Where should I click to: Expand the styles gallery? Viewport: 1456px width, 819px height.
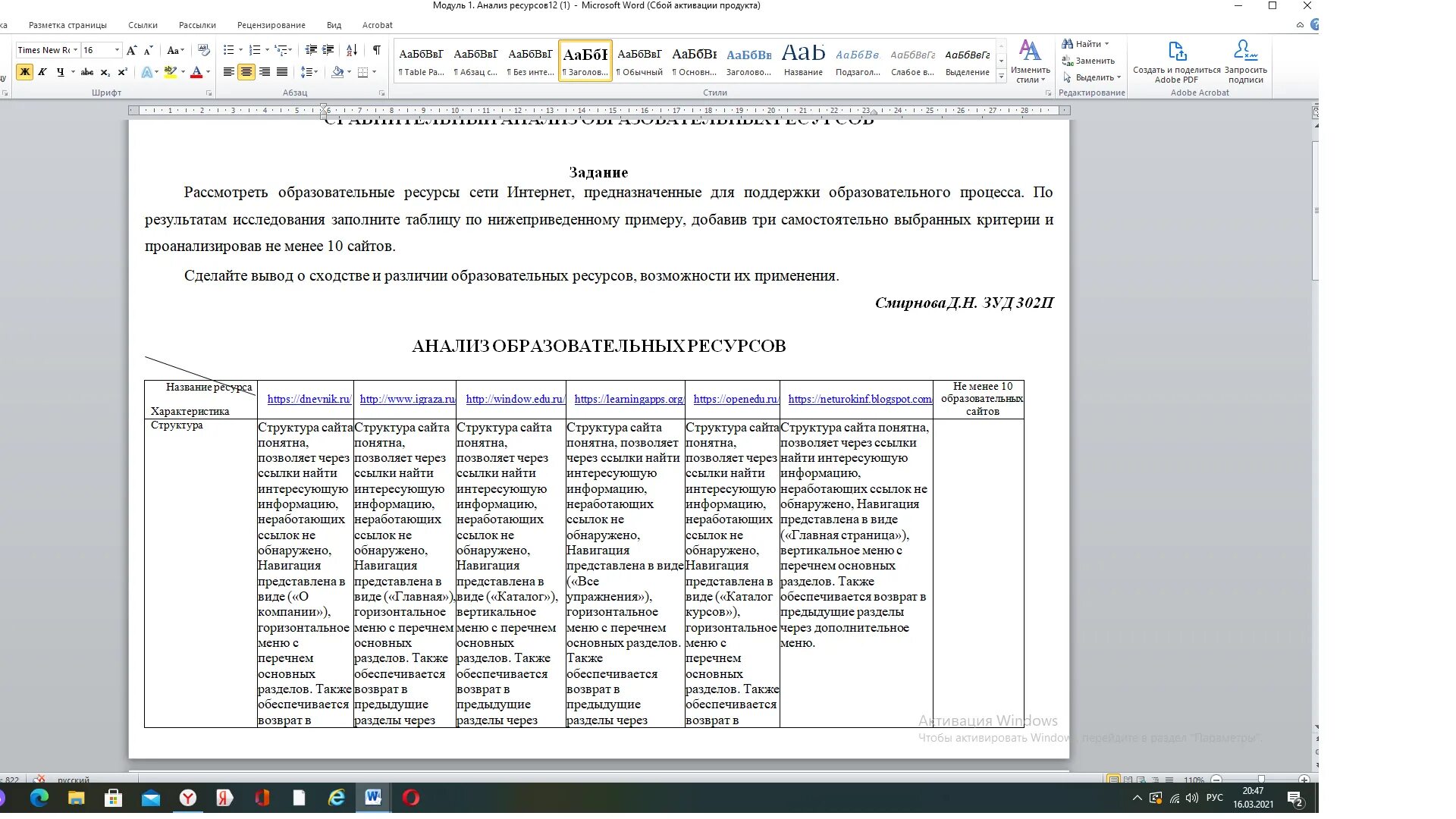(x=1001, y=77)
